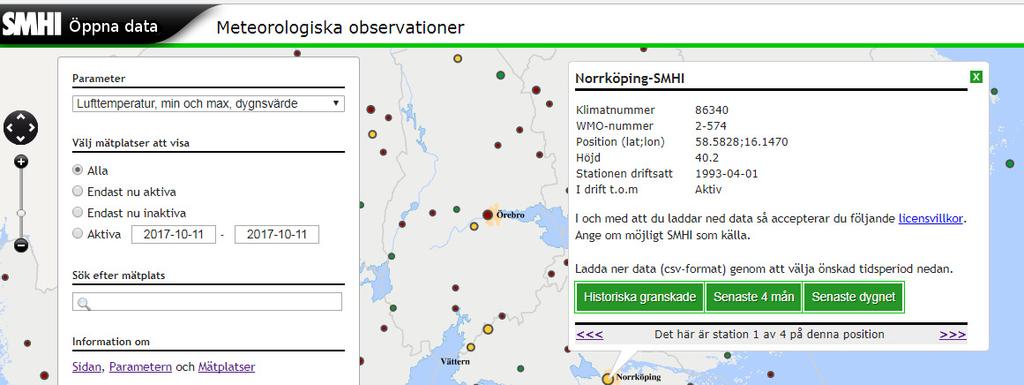Open the Parameter dropdown list
The width and height of the screenshot is (1024, 385).
coord(208,104)
